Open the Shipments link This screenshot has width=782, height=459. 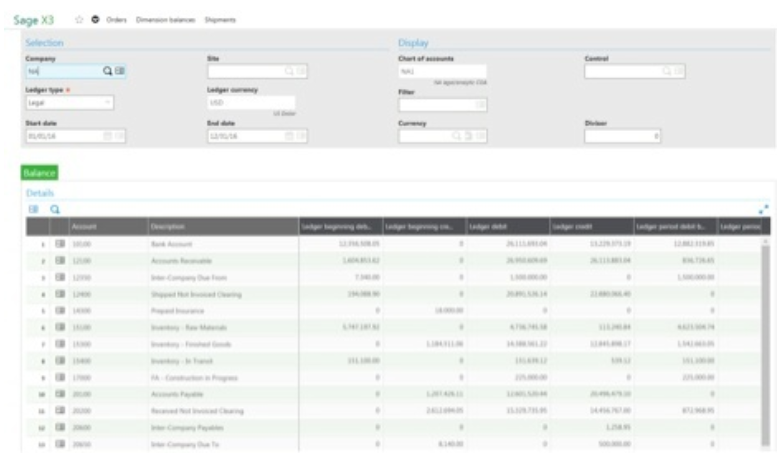220,20
